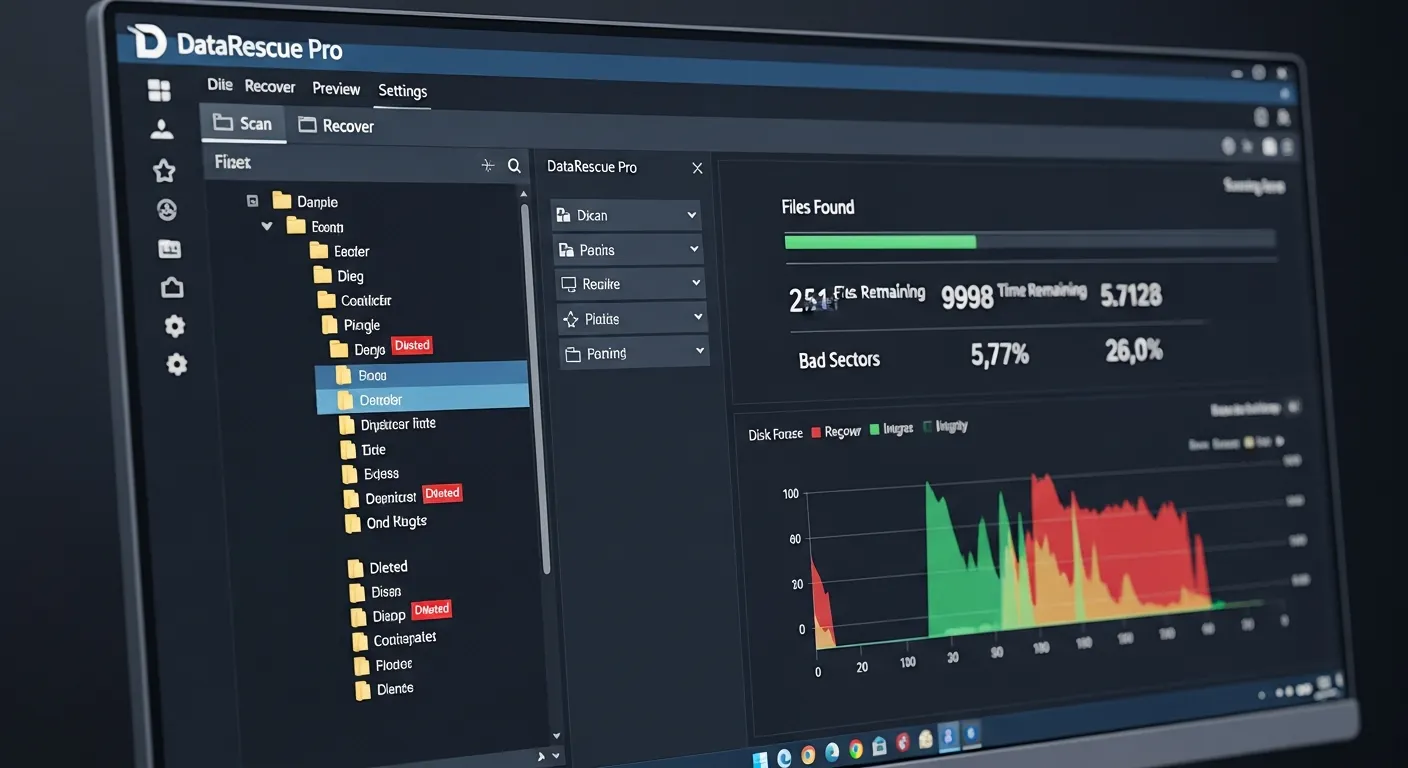Select the user profile icon in sidebar
The height and width of the screenshot is (768, 1408).
click(162, 128)
